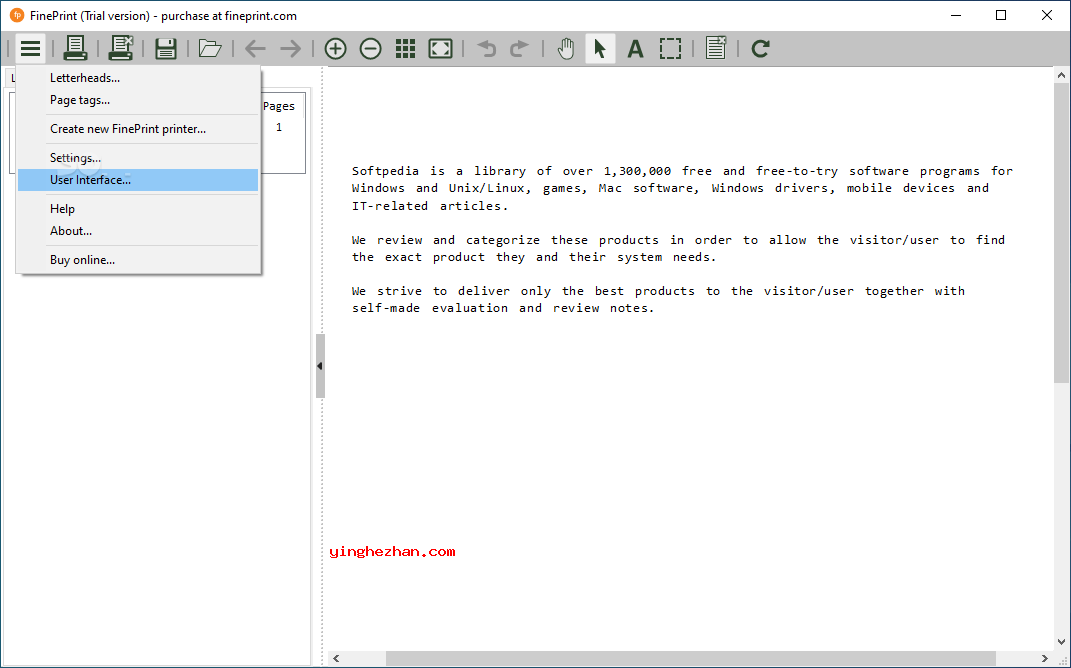Click the page count value 1
Screen dimensions: 1071x668
click(279, 127)
